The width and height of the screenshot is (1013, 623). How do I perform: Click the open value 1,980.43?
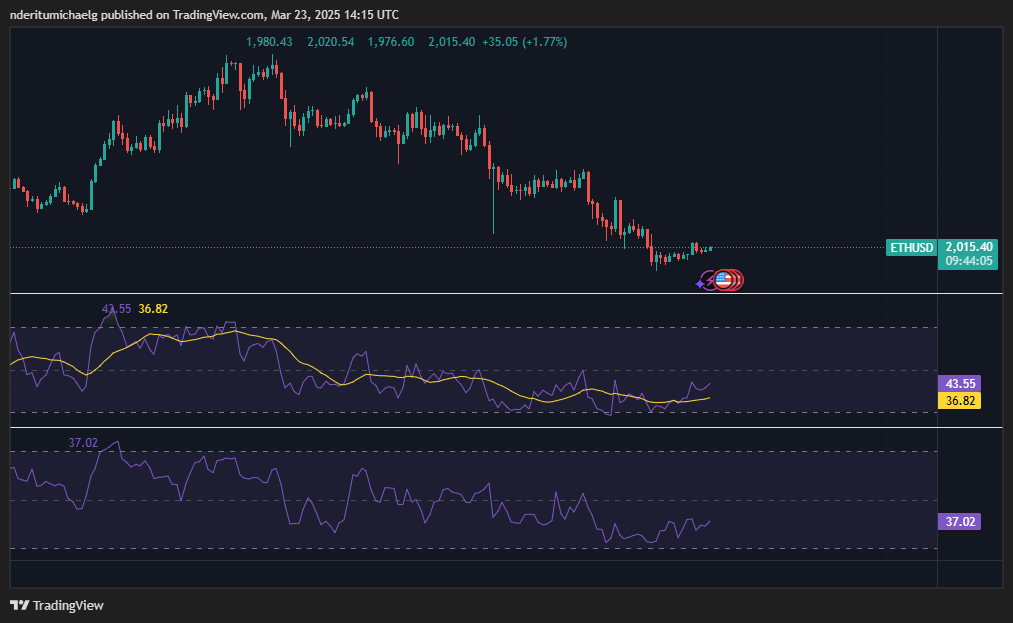tap(269, 42)
